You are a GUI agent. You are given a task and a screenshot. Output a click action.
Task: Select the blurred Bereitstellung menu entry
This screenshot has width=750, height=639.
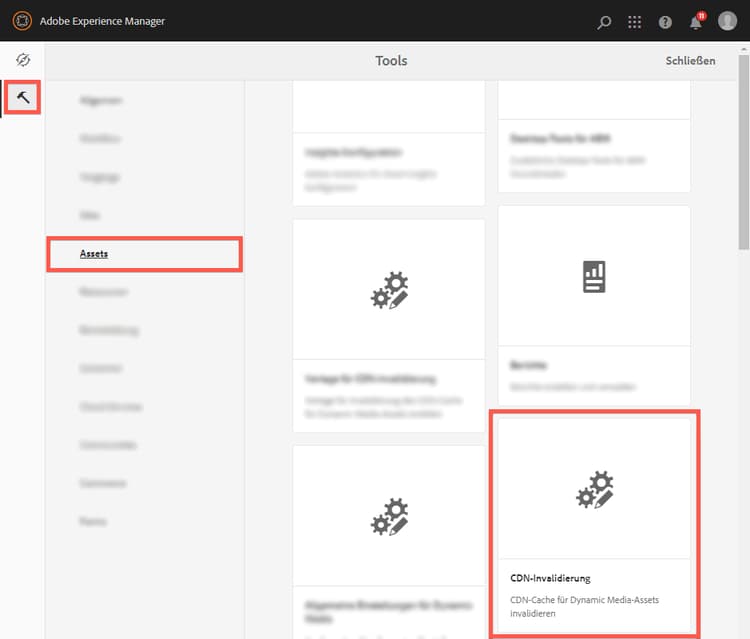[109, 330]
